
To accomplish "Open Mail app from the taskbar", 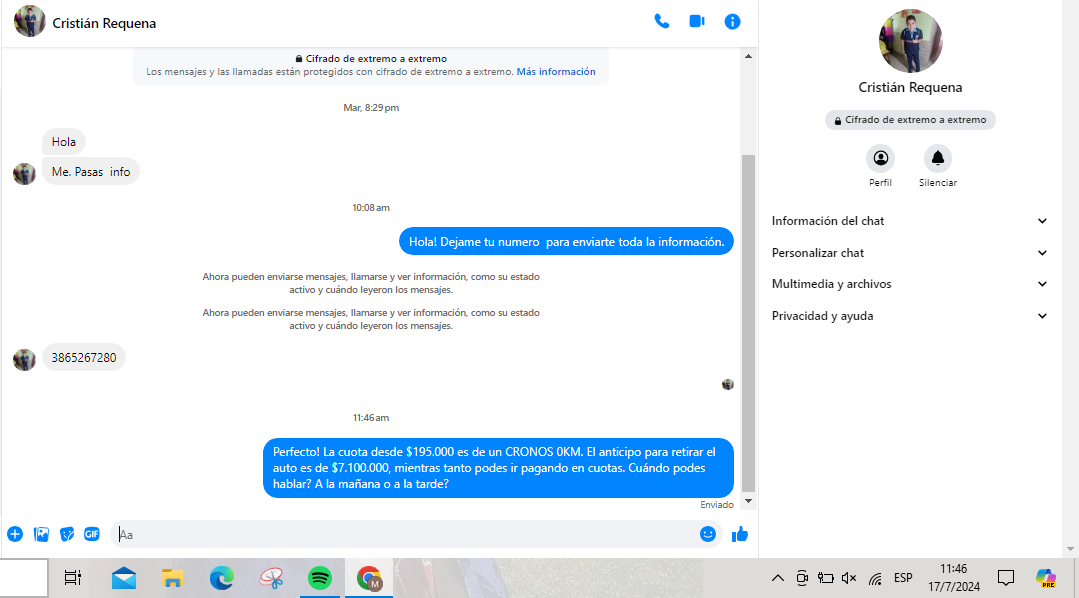I will tap(124, 578).
